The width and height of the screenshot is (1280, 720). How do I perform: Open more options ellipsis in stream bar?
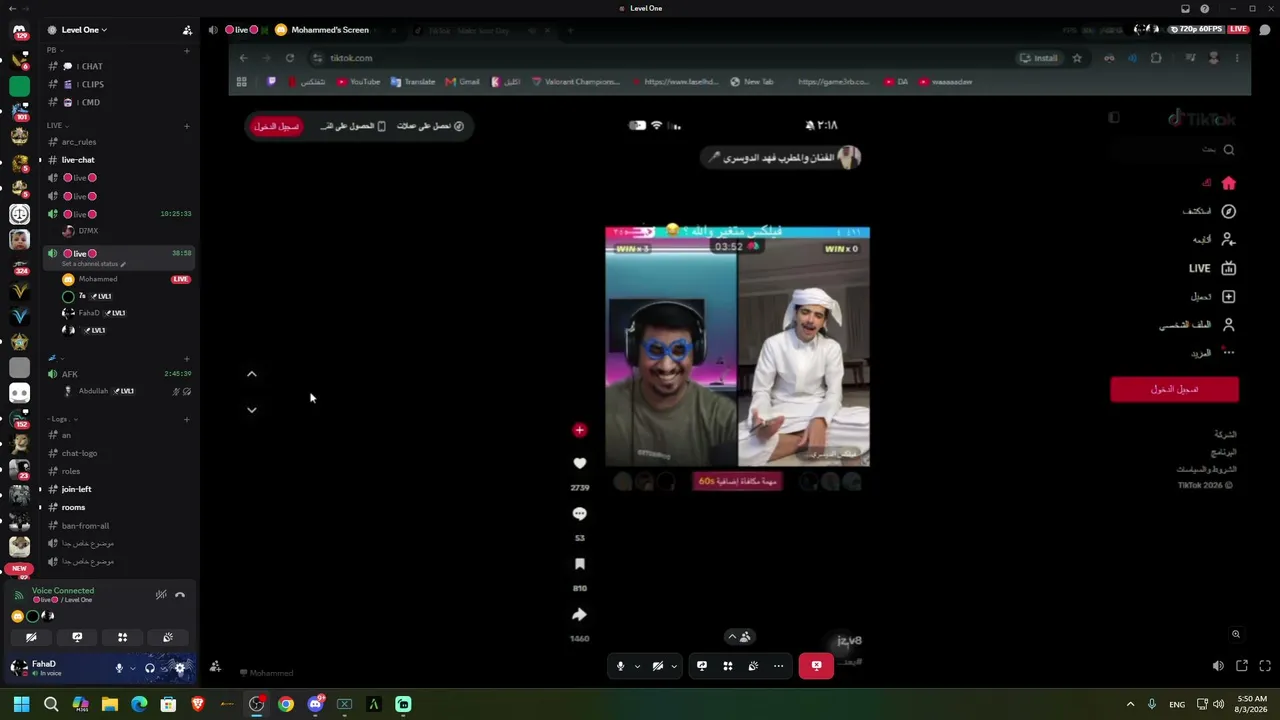pos(778,666)
